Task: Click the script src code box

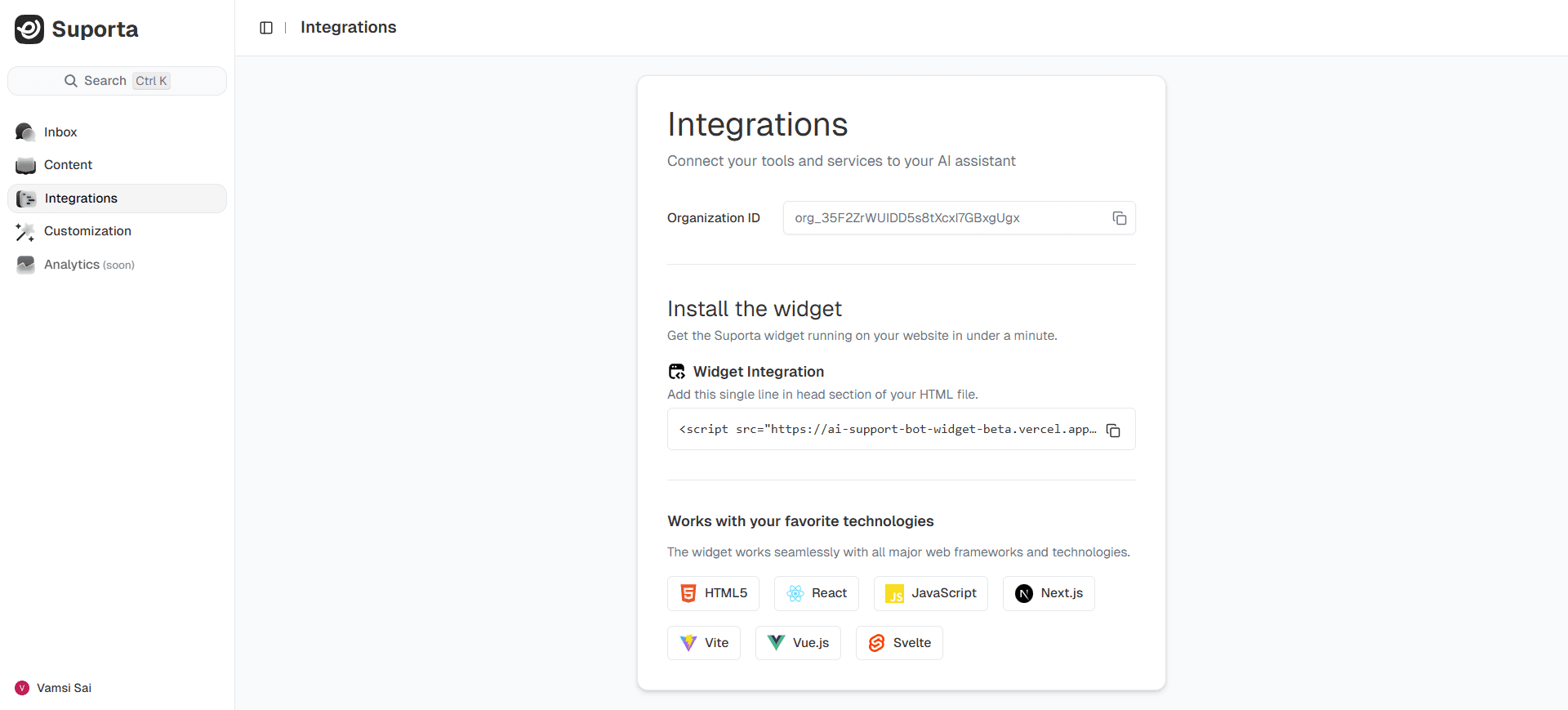Action: [901, 429]
